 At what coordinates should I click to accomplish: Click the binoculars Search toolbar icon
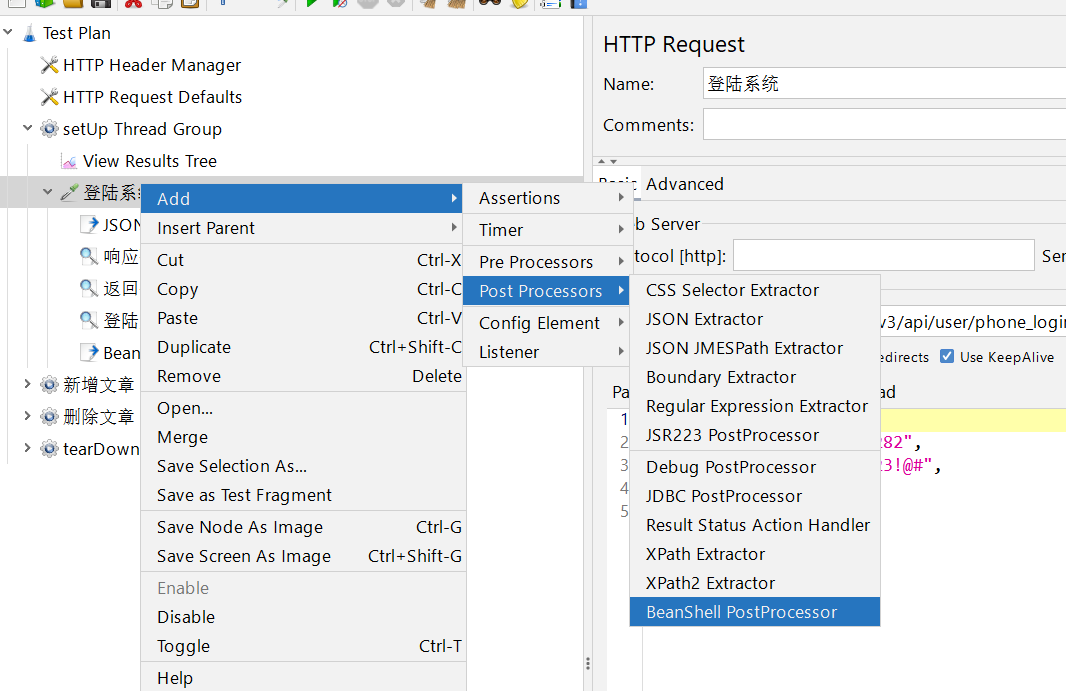click(x=489, y=3)
